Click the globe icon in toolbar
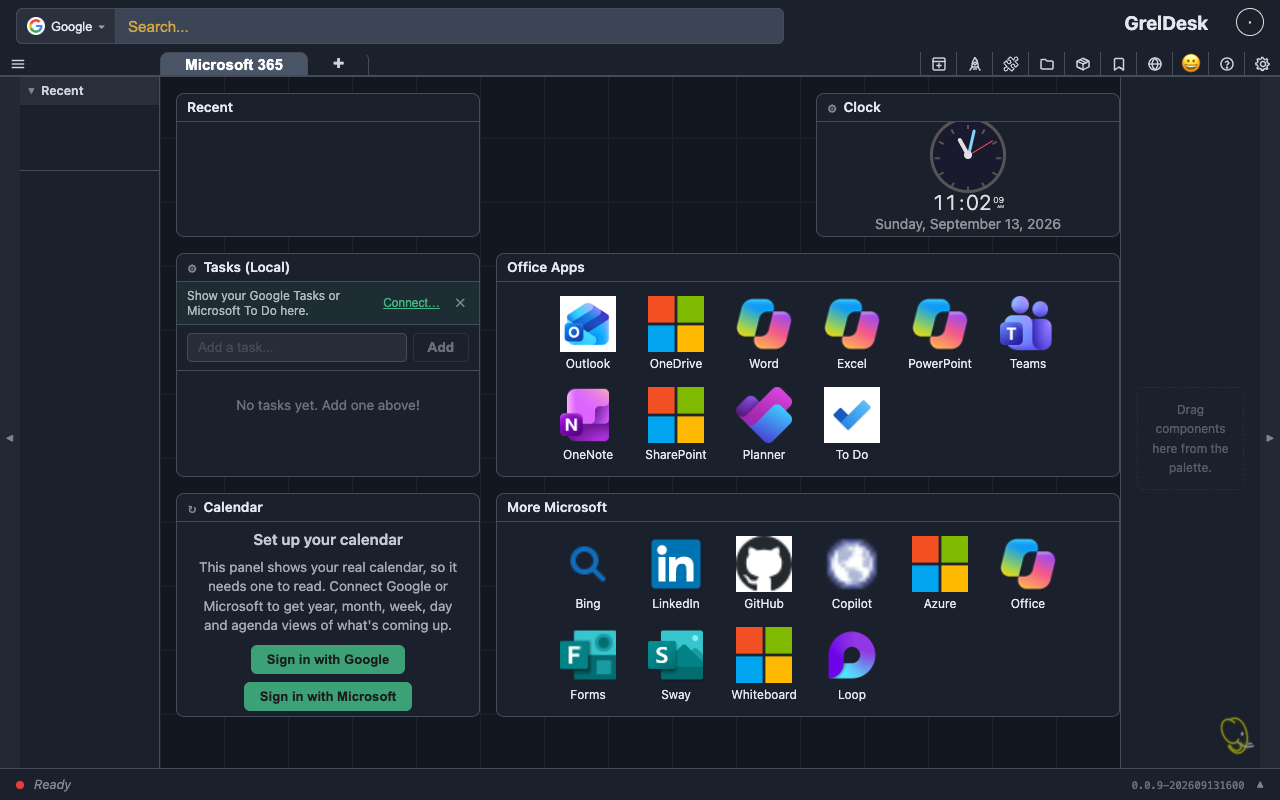Screen dimensions: 1280x800 1155,64
